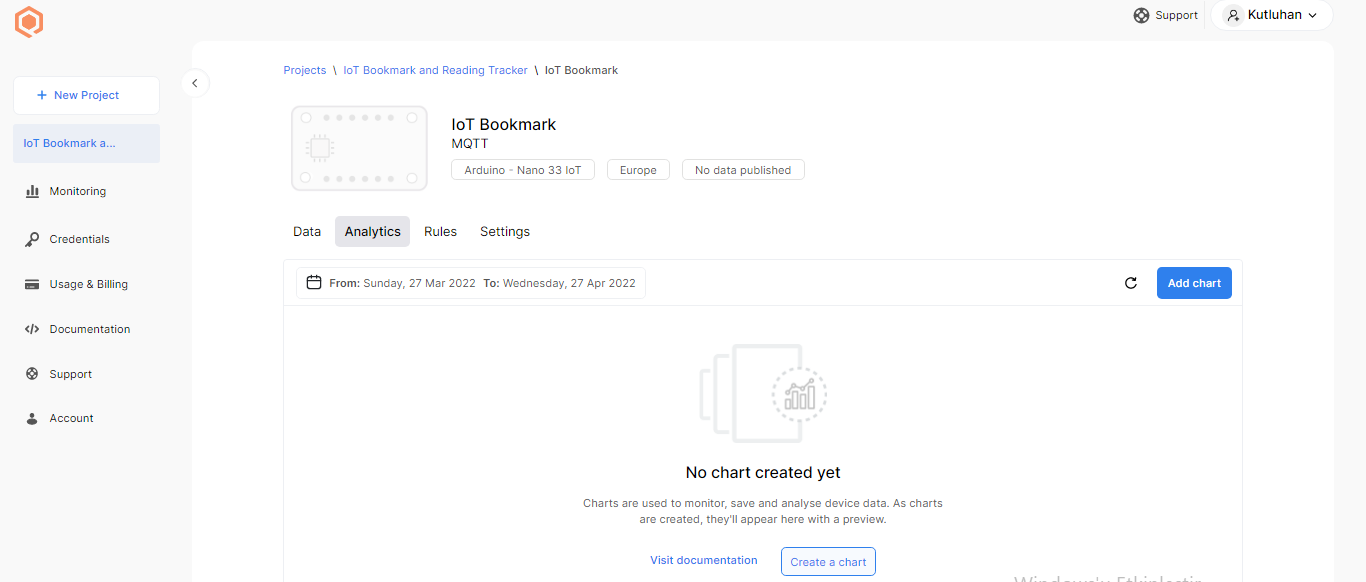Click Support in the top header
The width and height of the screenshot is (1366, 582).
1166,15
